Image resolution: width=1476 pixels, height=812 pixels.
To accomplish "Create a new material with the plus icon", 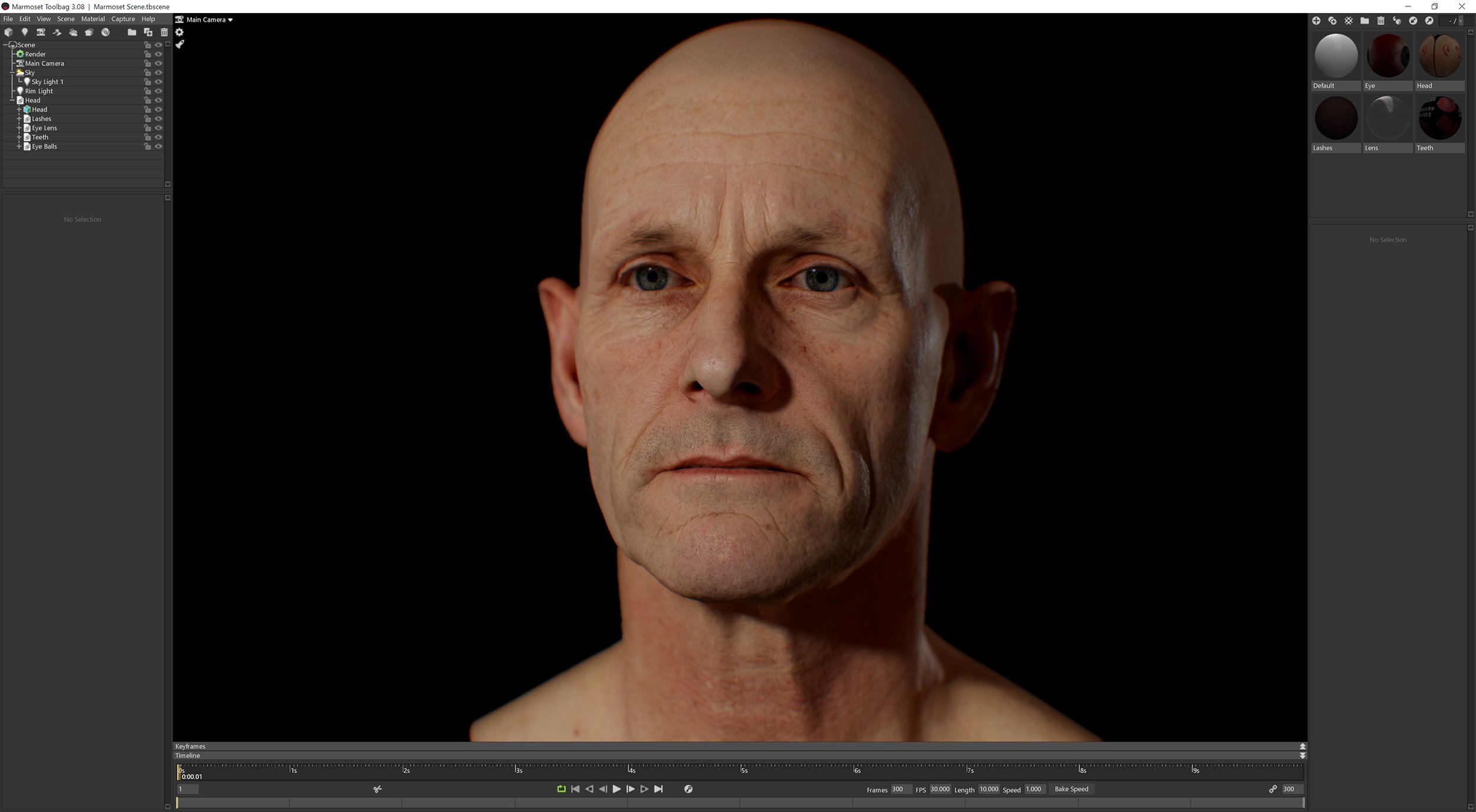I will [x=1317, y=21].
